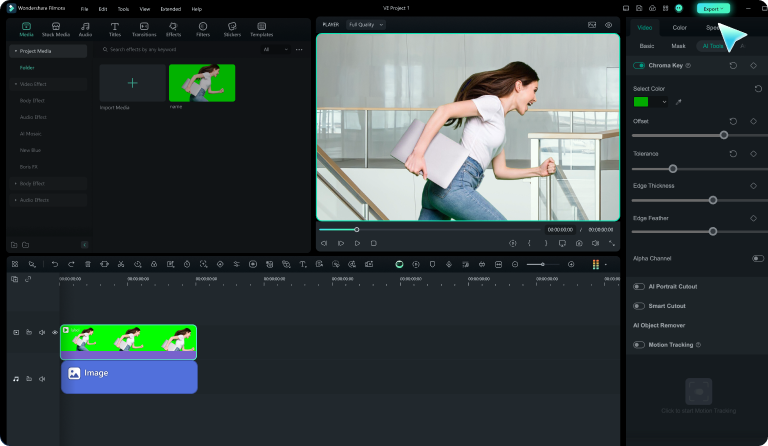The height and width of the screenshot is (446, 768).
Task: Mute the music track in timeline
Action: pyautogui.click(x=41, y=379)
